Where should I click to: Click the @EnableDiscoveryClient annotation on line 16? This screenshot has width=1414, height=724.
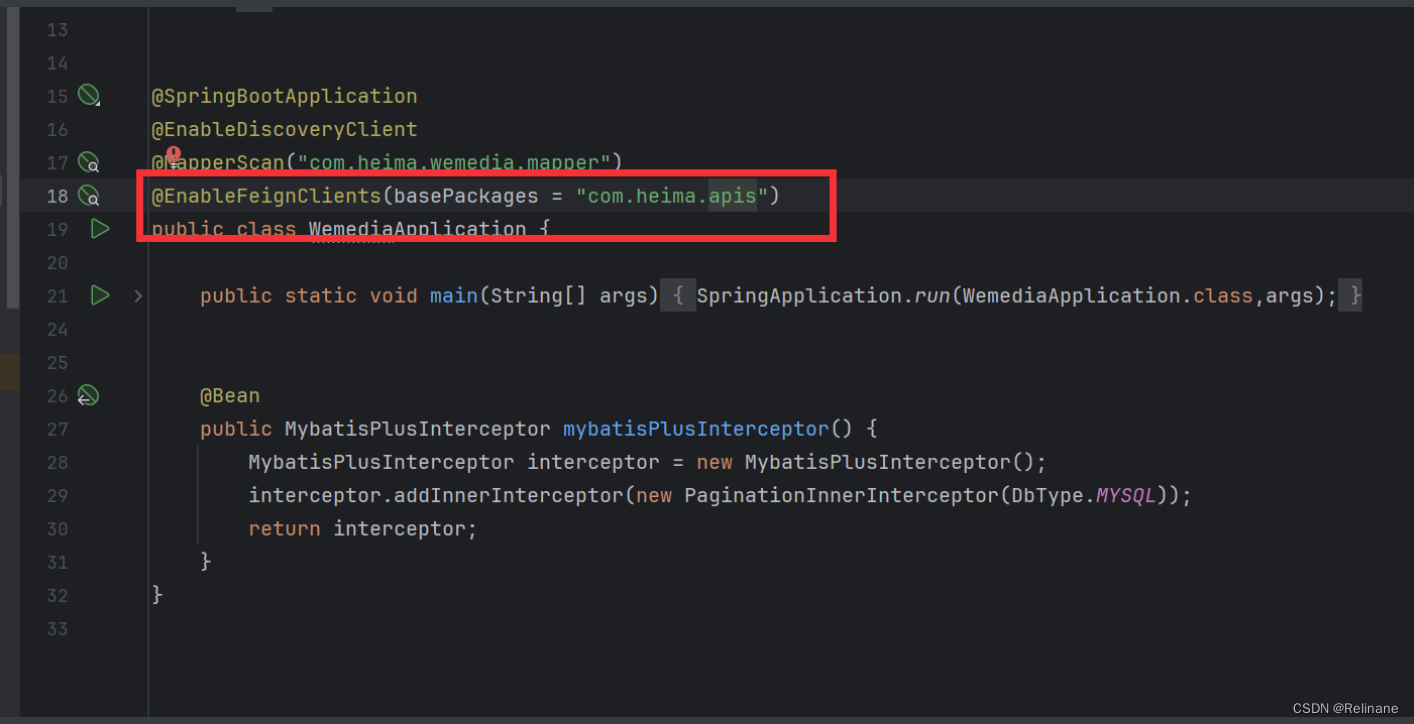[x=283, y=129]
